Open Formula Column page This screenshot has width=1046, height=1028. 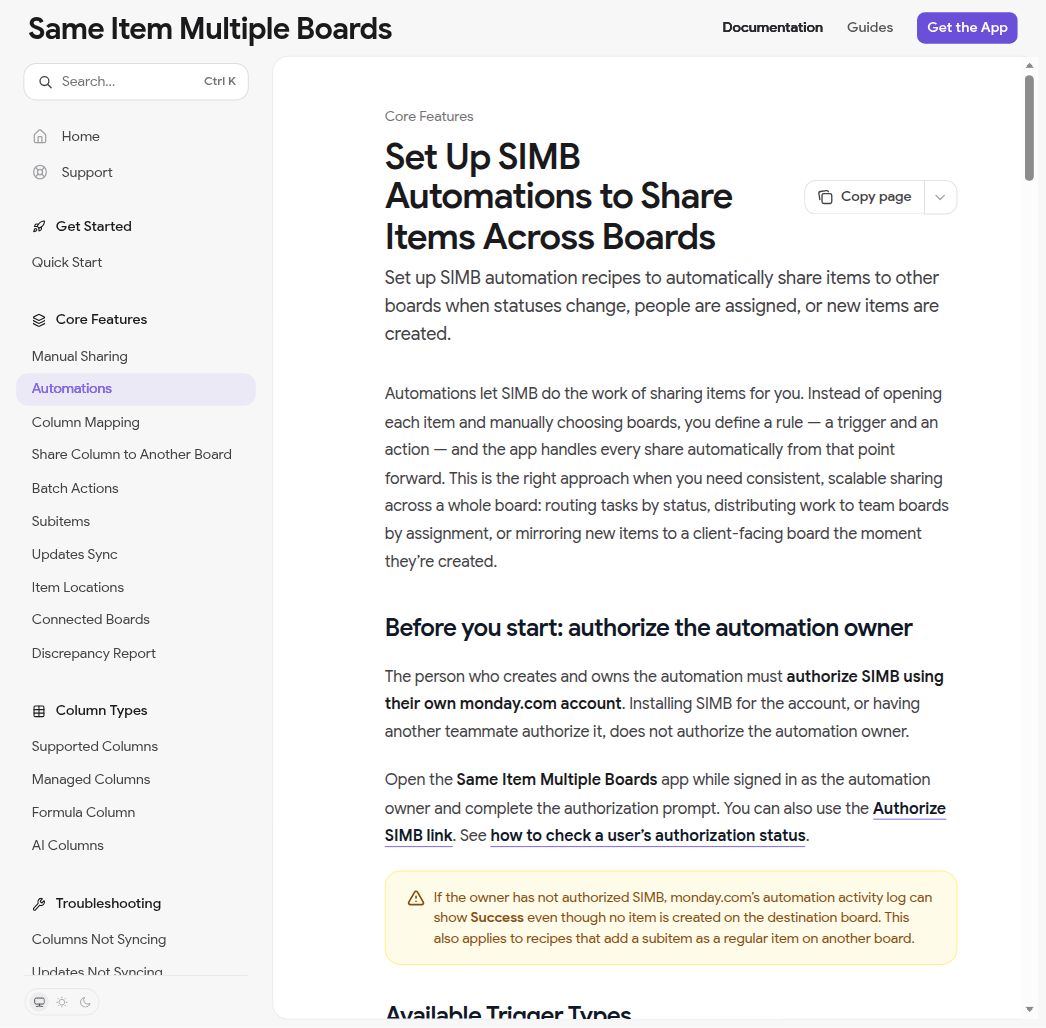coord(83,813)
